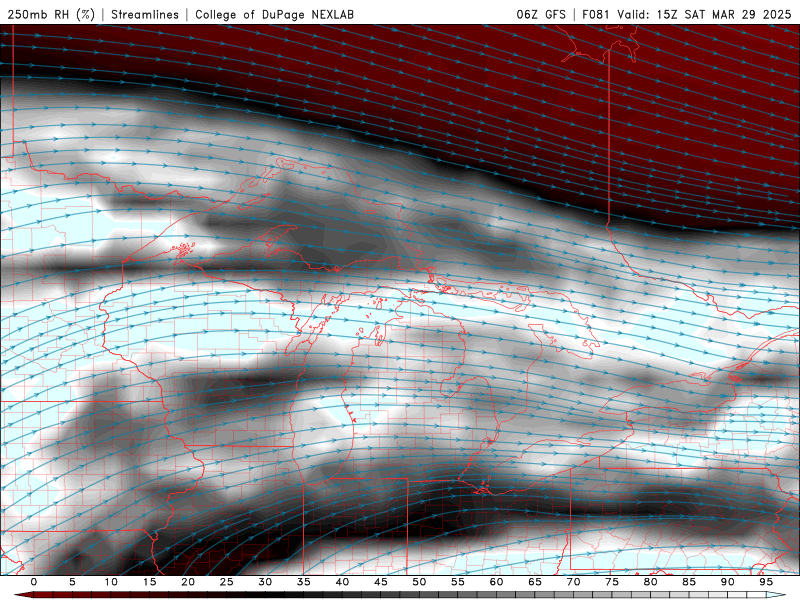Click the colorbar scale label "20"

[188, 582]
